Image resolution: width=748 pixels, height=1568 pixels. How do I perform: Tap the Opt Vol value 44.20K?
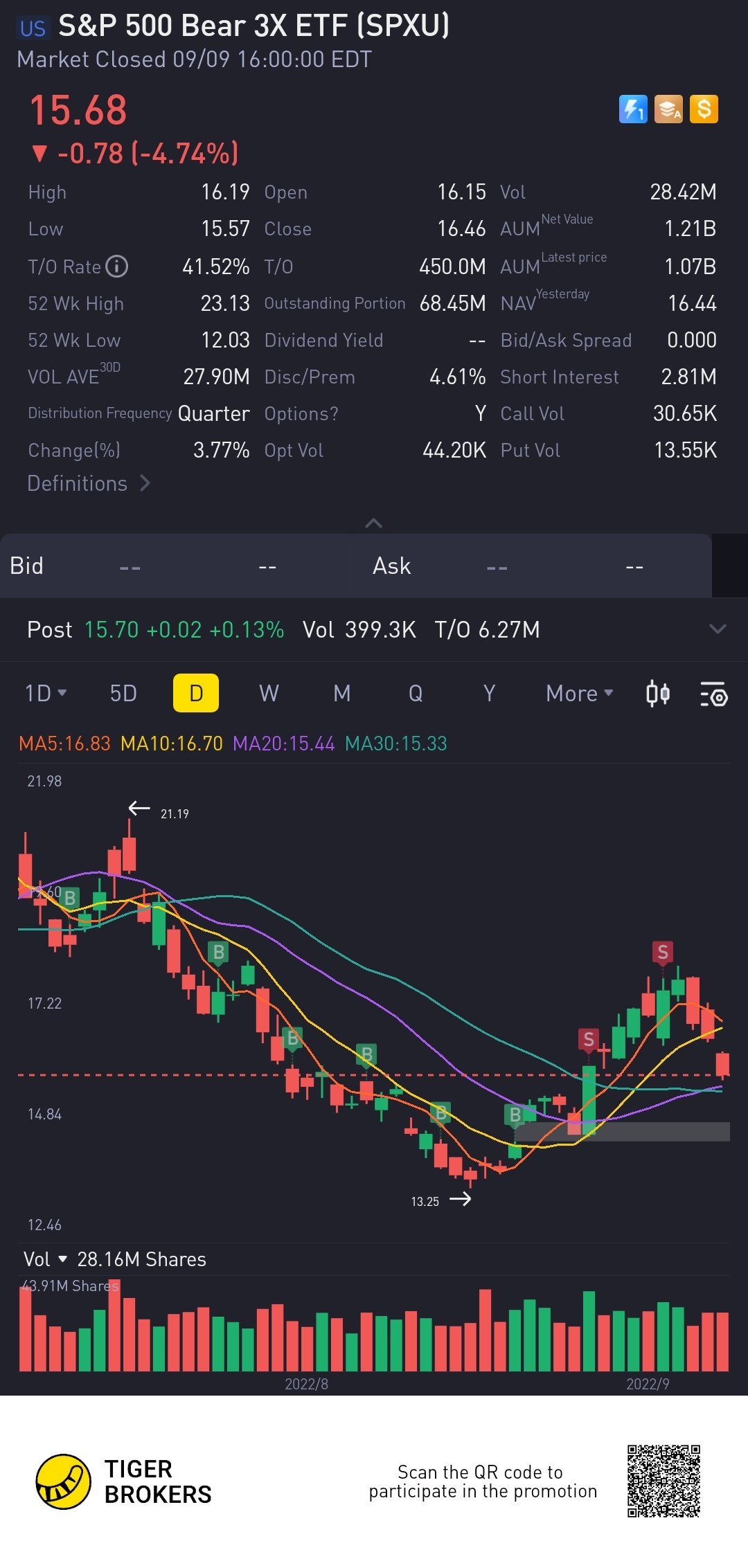[x=454, y=450]
